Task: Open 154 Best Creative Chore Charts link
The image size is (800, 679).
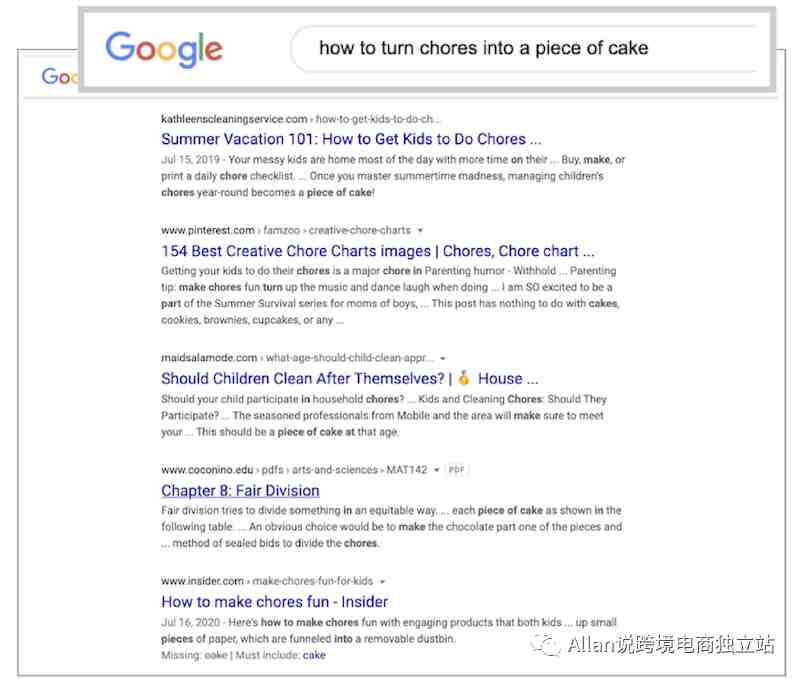Action: [x=378, y=251]
